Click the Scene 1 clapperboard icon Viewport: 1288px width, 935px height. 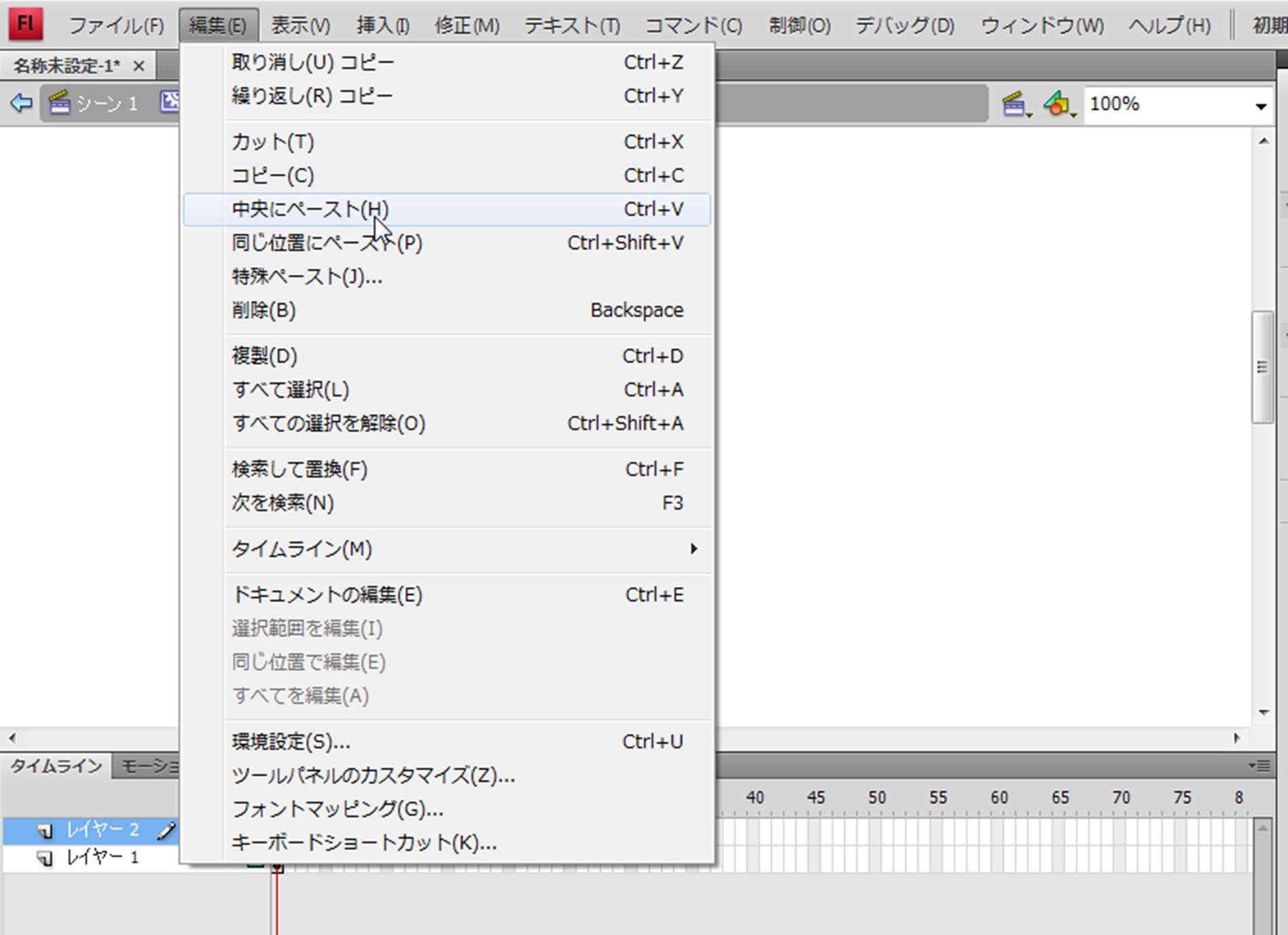[60, 103]
